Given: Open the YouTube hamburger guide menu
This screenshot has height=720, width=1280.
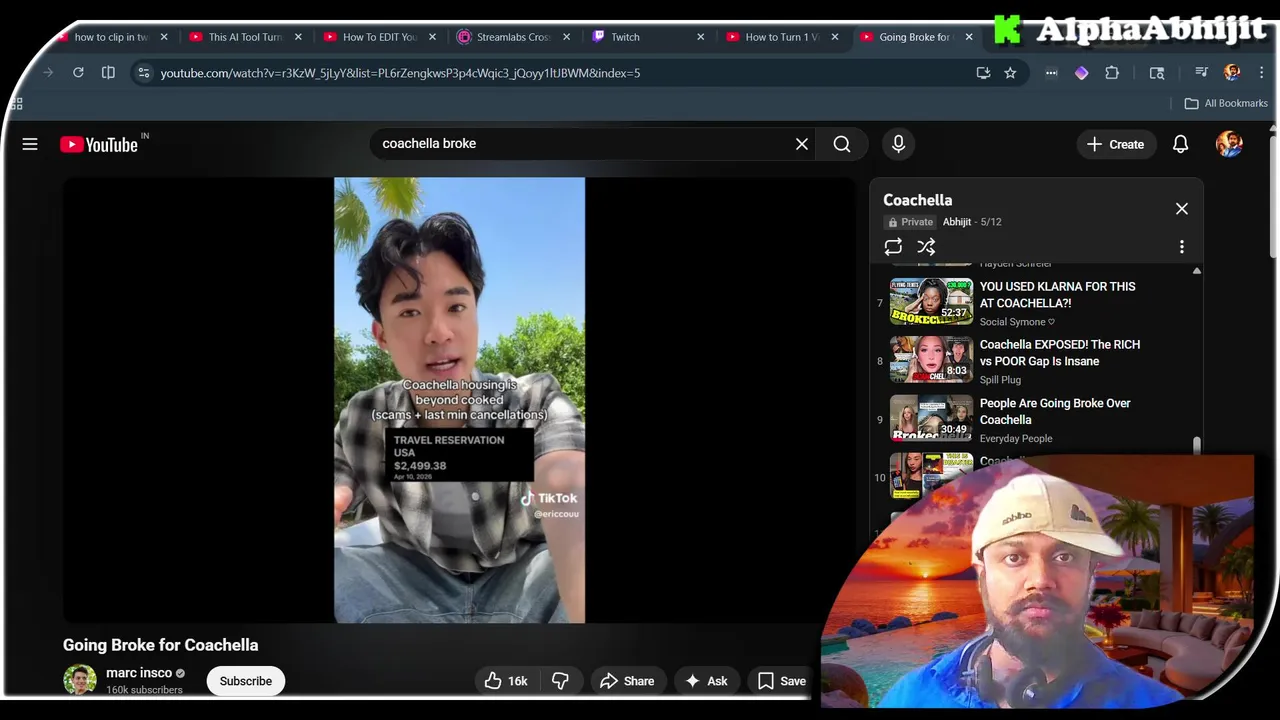Looking at the screenshot, I should [30, 144].
